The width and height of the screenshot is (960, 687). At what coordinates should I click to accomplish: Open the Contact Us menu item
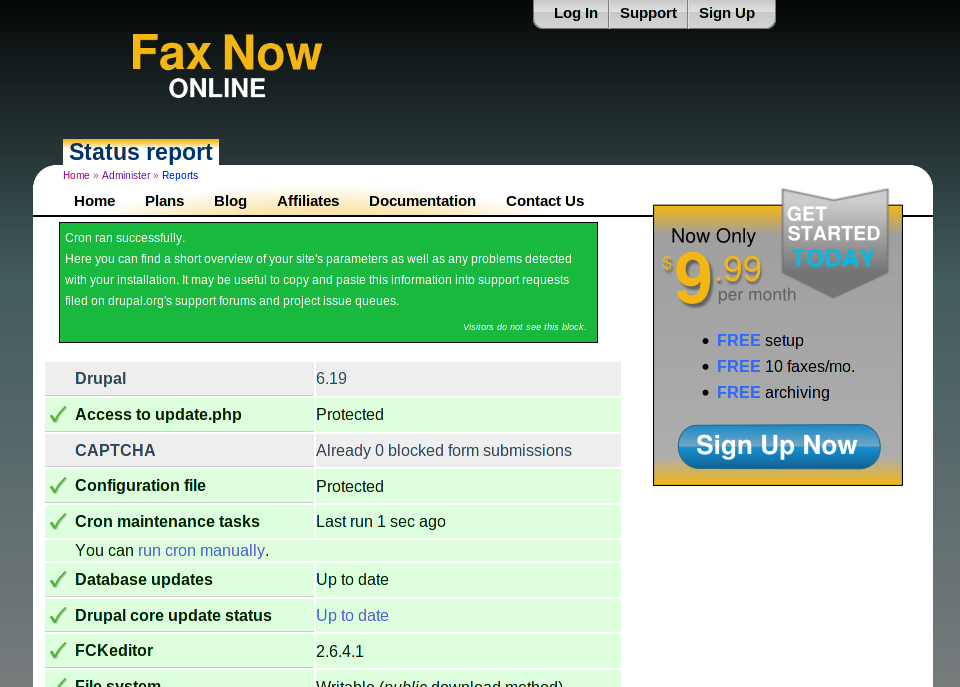[x=545, y=201]
